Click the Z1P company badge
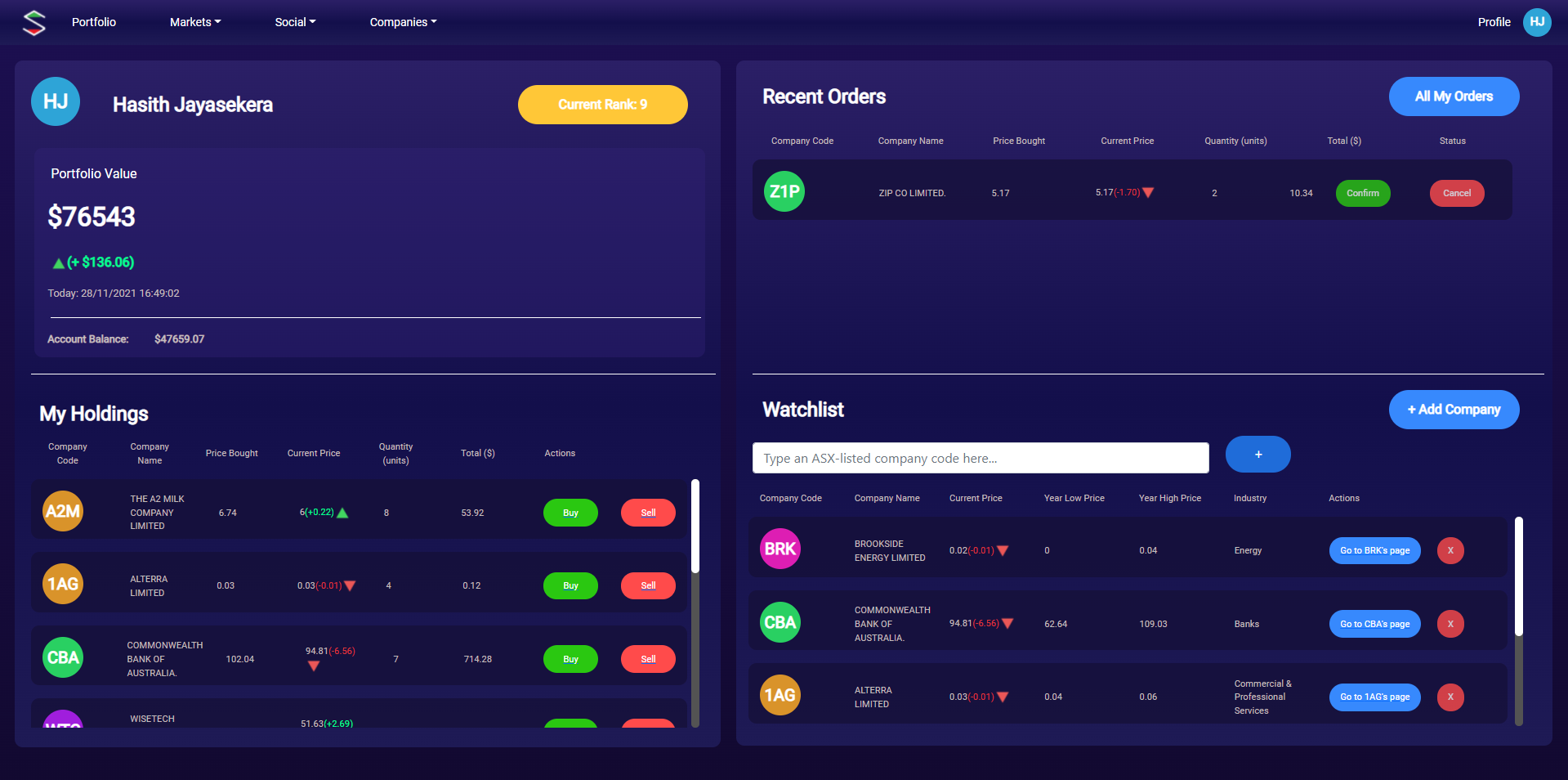This screenshot has width=1568, height=780. tap(784, 191)
